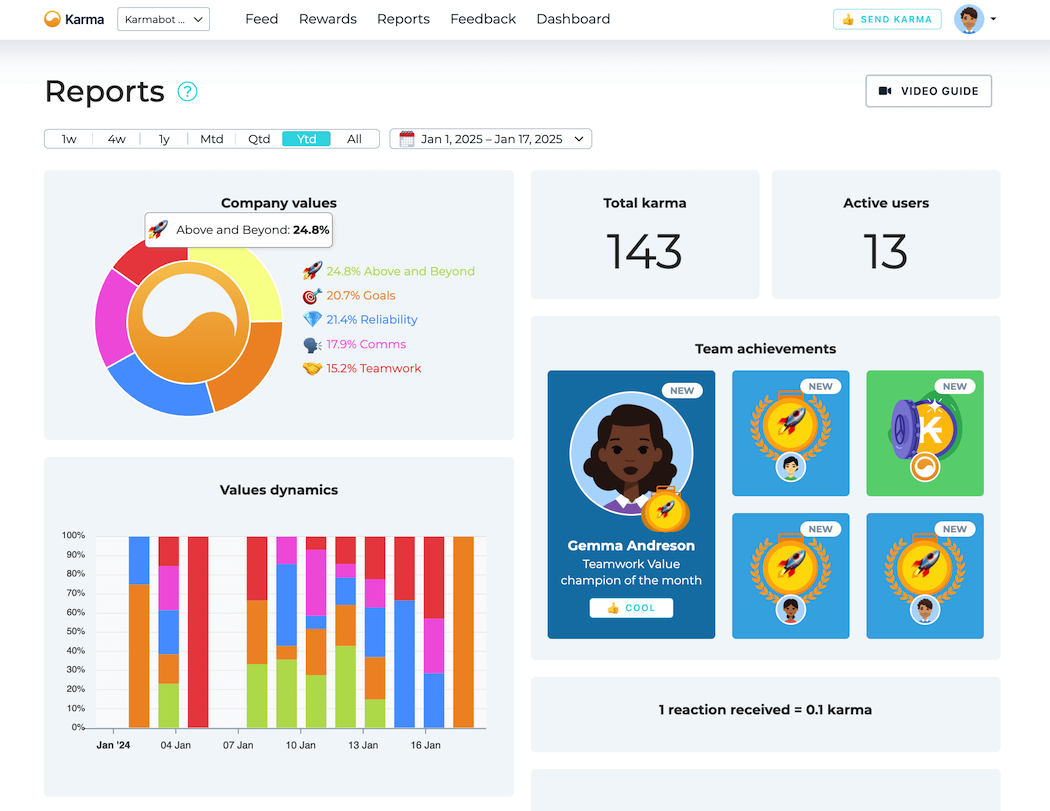Click the Goals target icon in legend

click(310, 295)
